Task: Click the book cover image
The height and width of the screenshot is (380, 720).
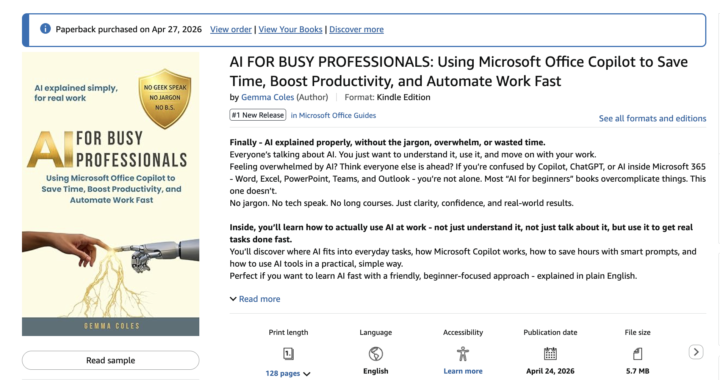Action: 111,194
